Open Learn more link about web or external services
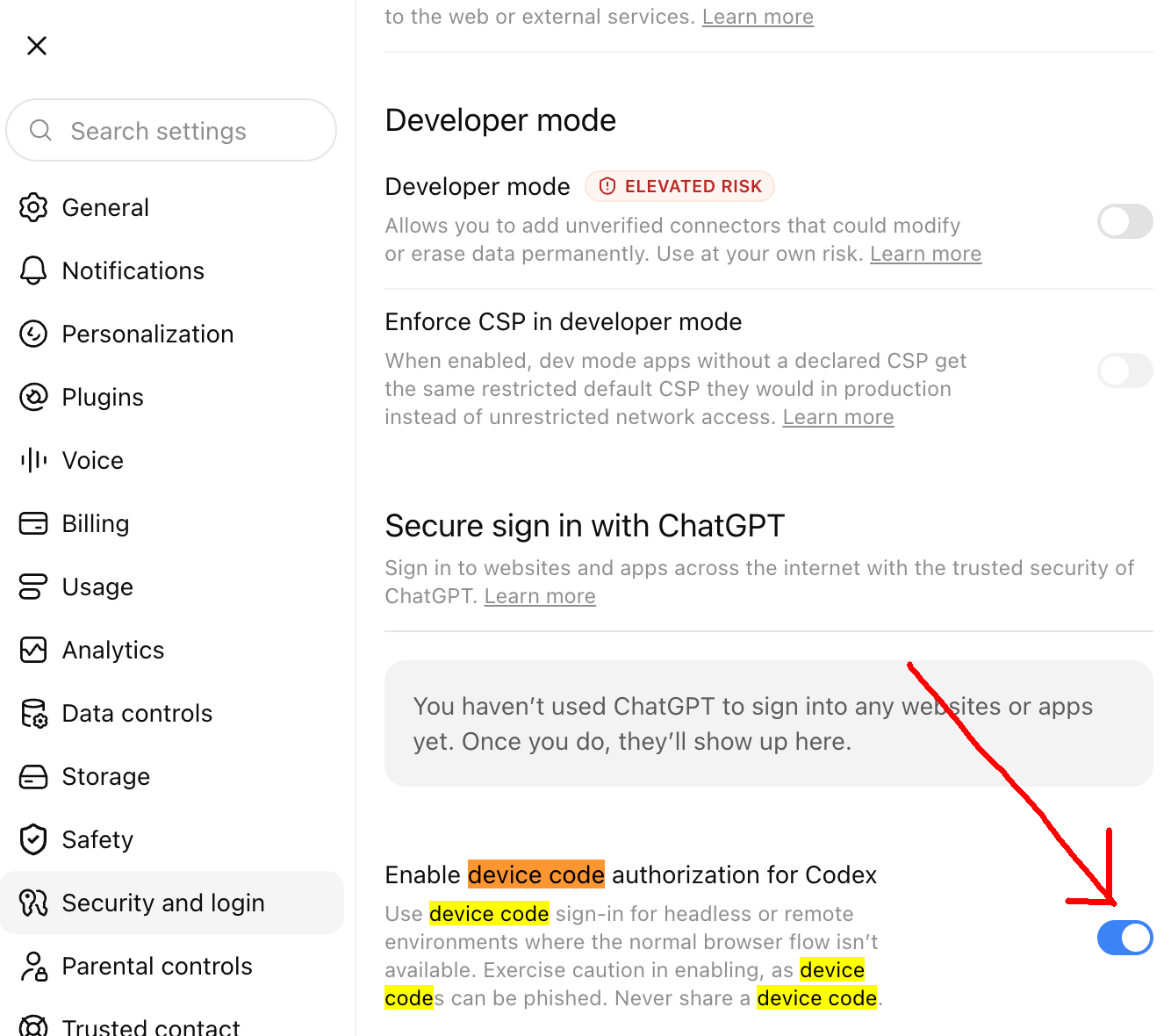1171x1036 pixels. [758, 17]
